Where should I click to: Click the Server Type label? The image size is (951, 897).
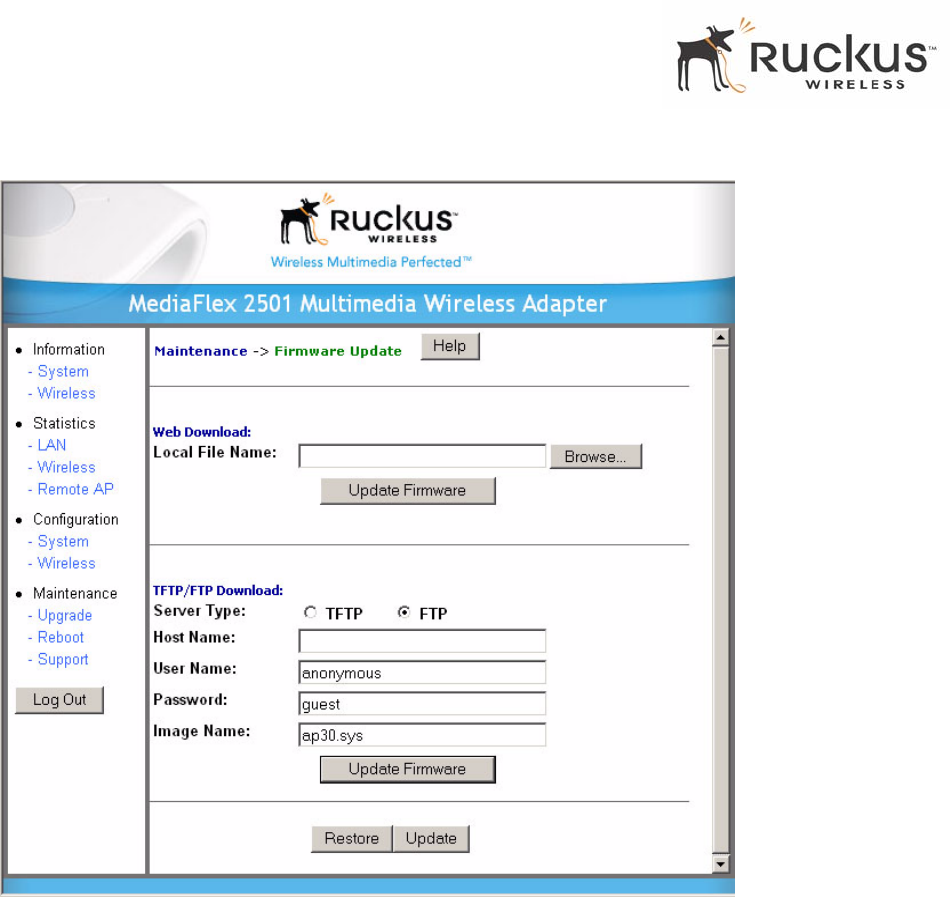click(200, 611)
